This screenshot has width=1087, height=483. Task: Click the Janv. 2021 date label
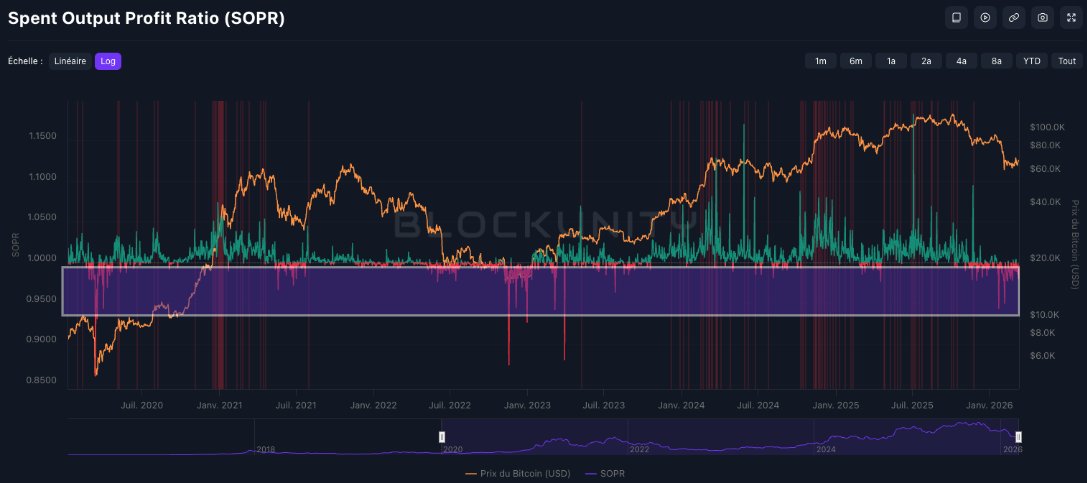(x=218, y=405)
